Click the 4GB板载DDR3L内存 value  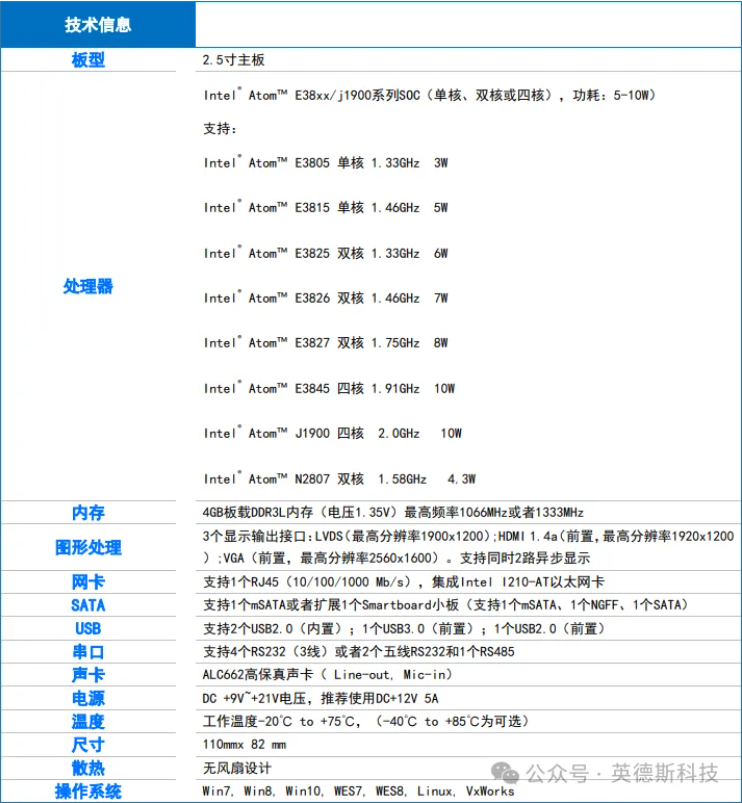pyautogui.click(x=393, y=512)
